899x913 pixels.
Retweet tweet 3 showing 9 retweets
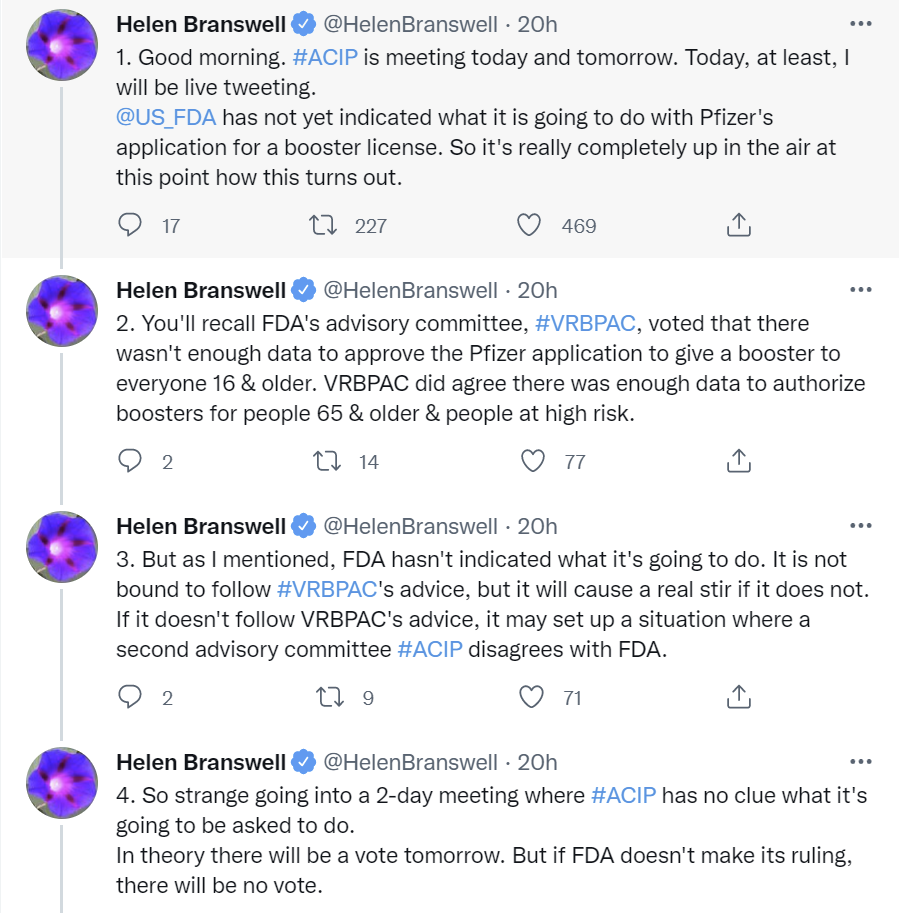pyautogui.click(x=330, y=696)
